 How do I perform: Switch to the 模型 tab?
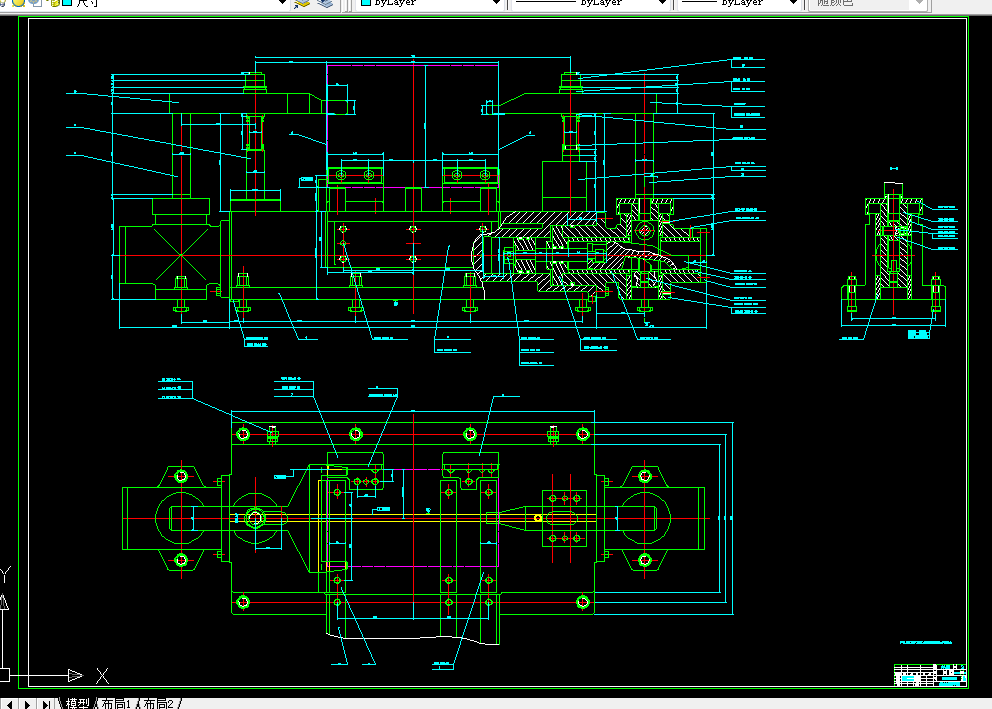pyautogui.click(x=77, y=703)
